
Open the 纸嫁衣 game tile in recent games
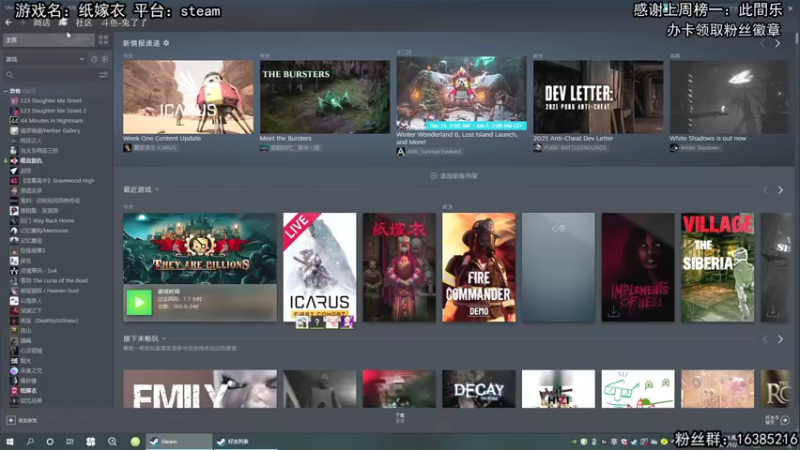click(x=399, y=267)
